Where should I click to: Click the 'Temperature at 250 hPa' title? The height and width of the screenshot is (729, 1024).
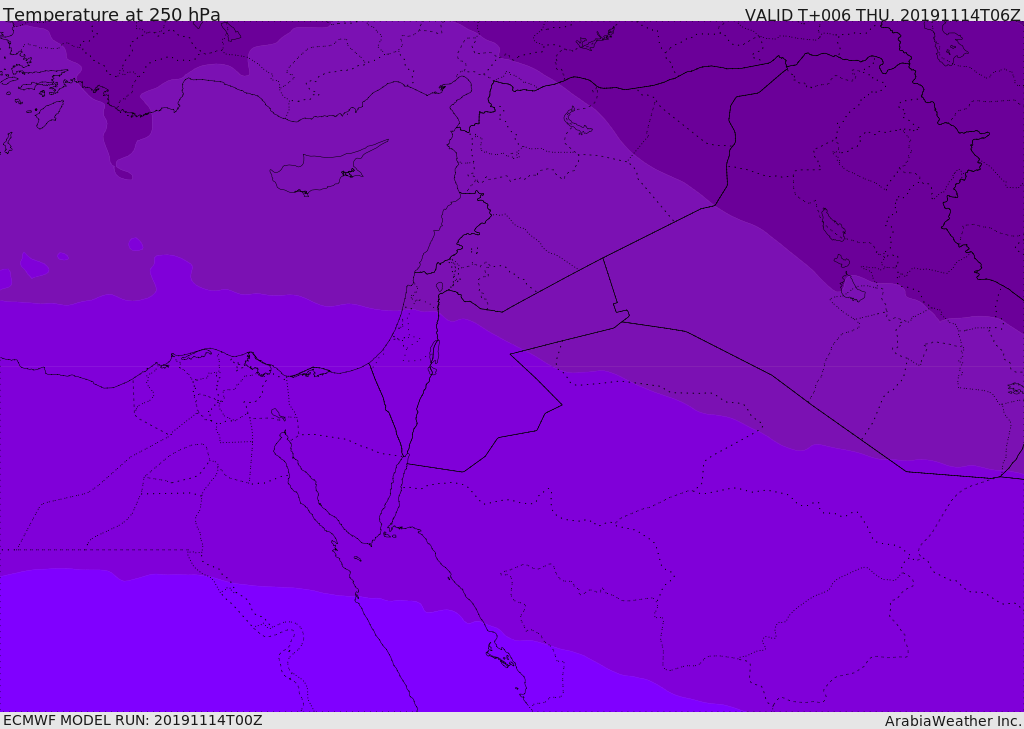112,14
